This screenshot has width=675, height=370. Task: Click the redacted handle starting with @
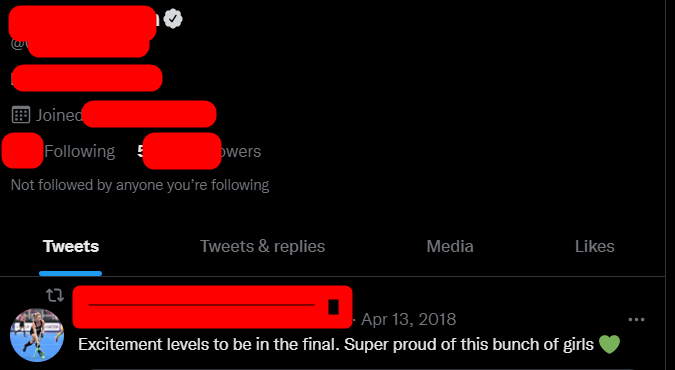[x=80, y=44]
